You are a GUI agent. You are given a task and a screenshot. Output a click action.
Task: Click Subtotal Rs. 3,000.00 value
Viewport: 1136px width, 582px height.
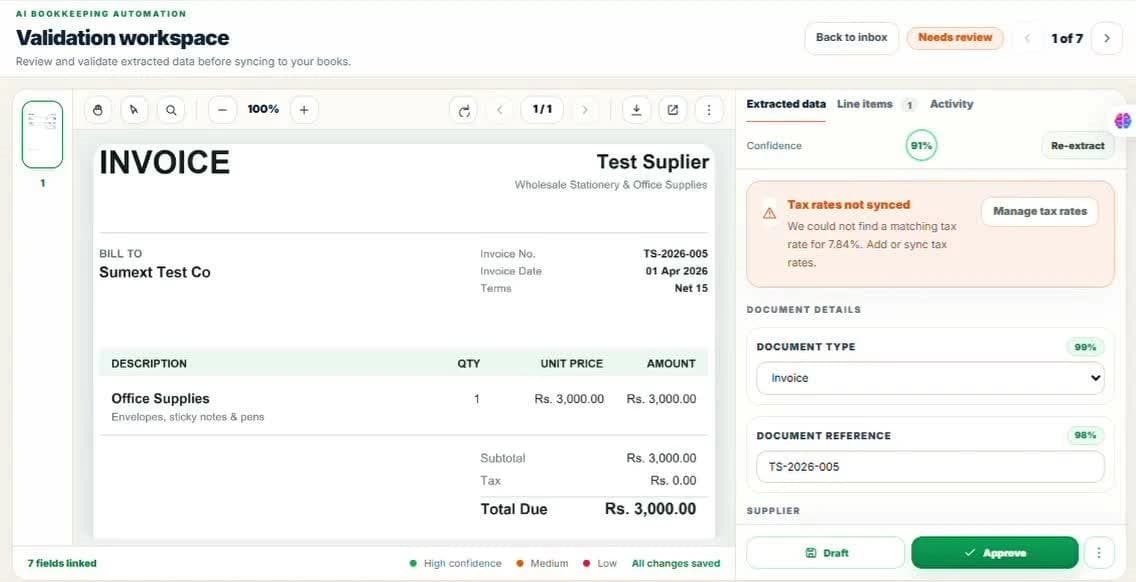coord(661,458)
